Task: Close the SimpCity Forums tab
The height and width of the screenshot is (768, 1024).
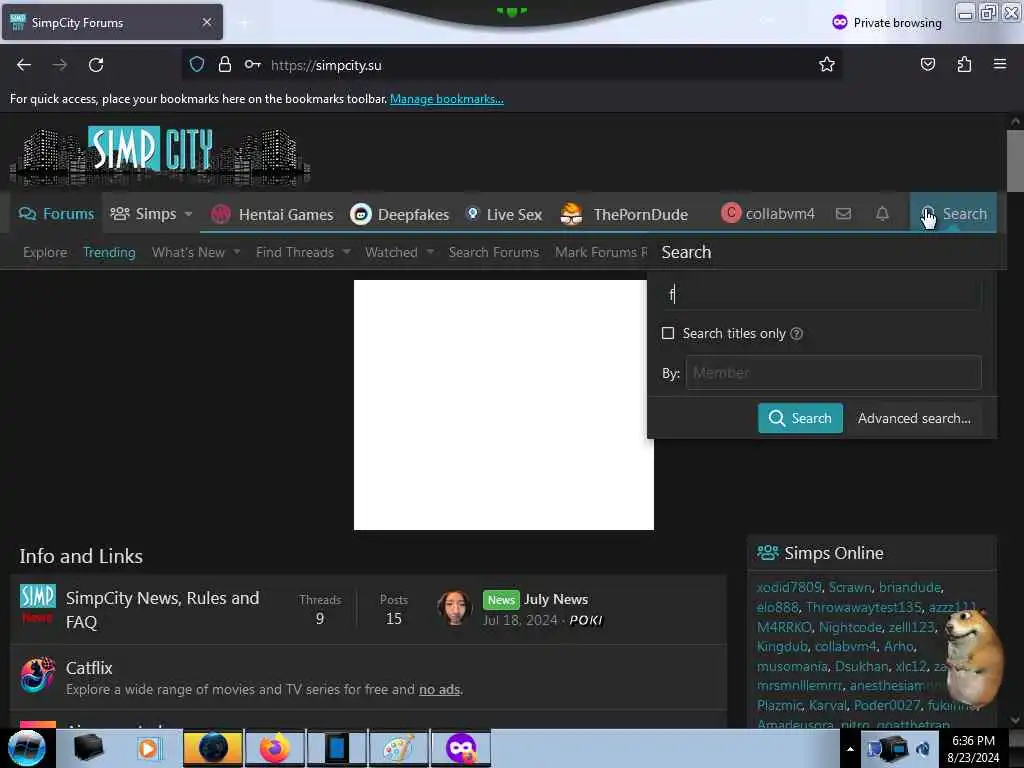Action: point(207,22)
